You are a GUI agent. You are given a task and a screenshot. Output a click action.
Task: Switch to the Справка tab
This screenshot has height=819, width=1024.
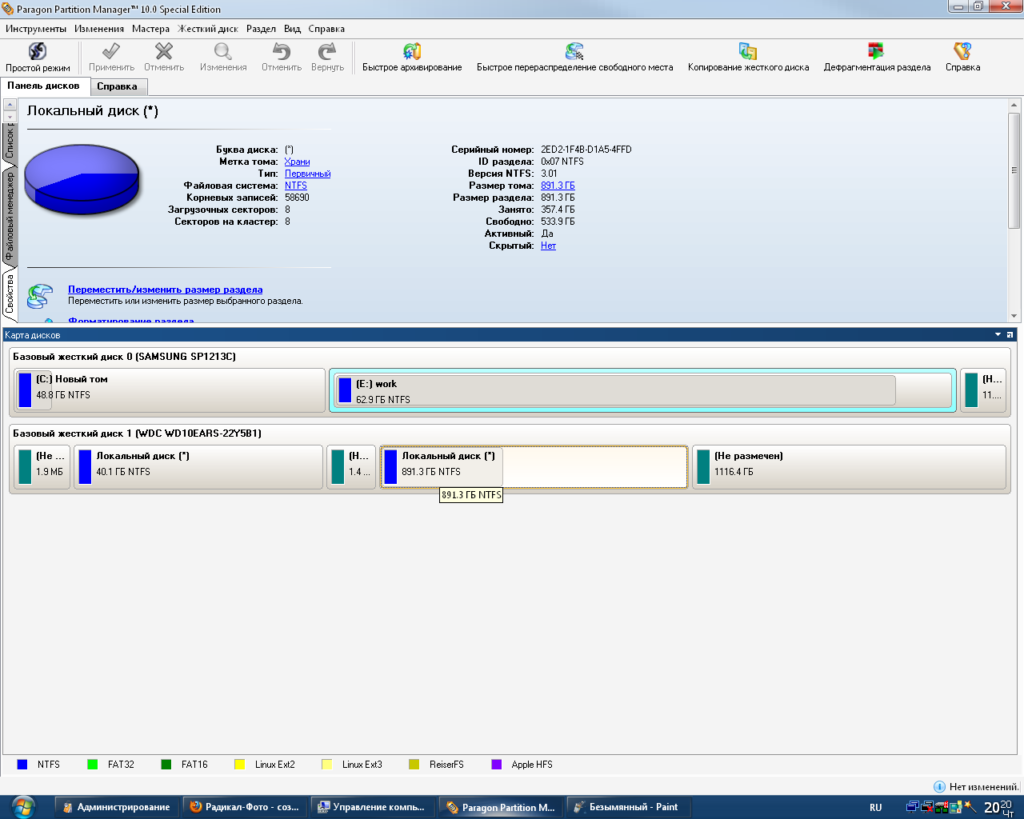click(117, 86)
